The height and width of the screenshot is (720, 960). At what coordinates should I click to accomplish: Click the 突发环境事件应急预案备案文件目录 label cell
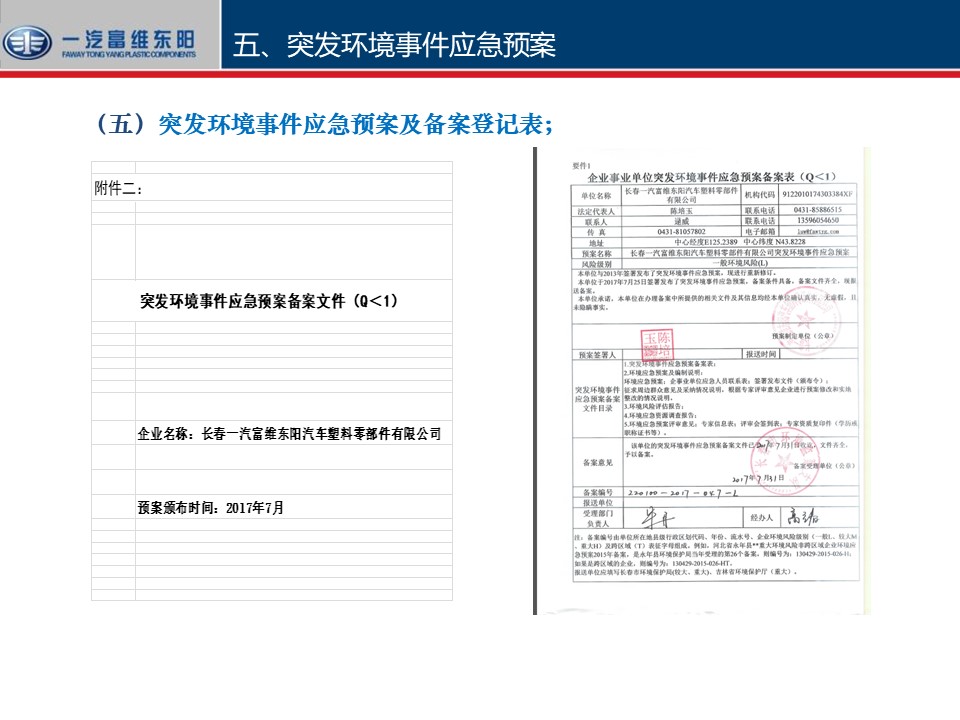(x=598, y=399)
